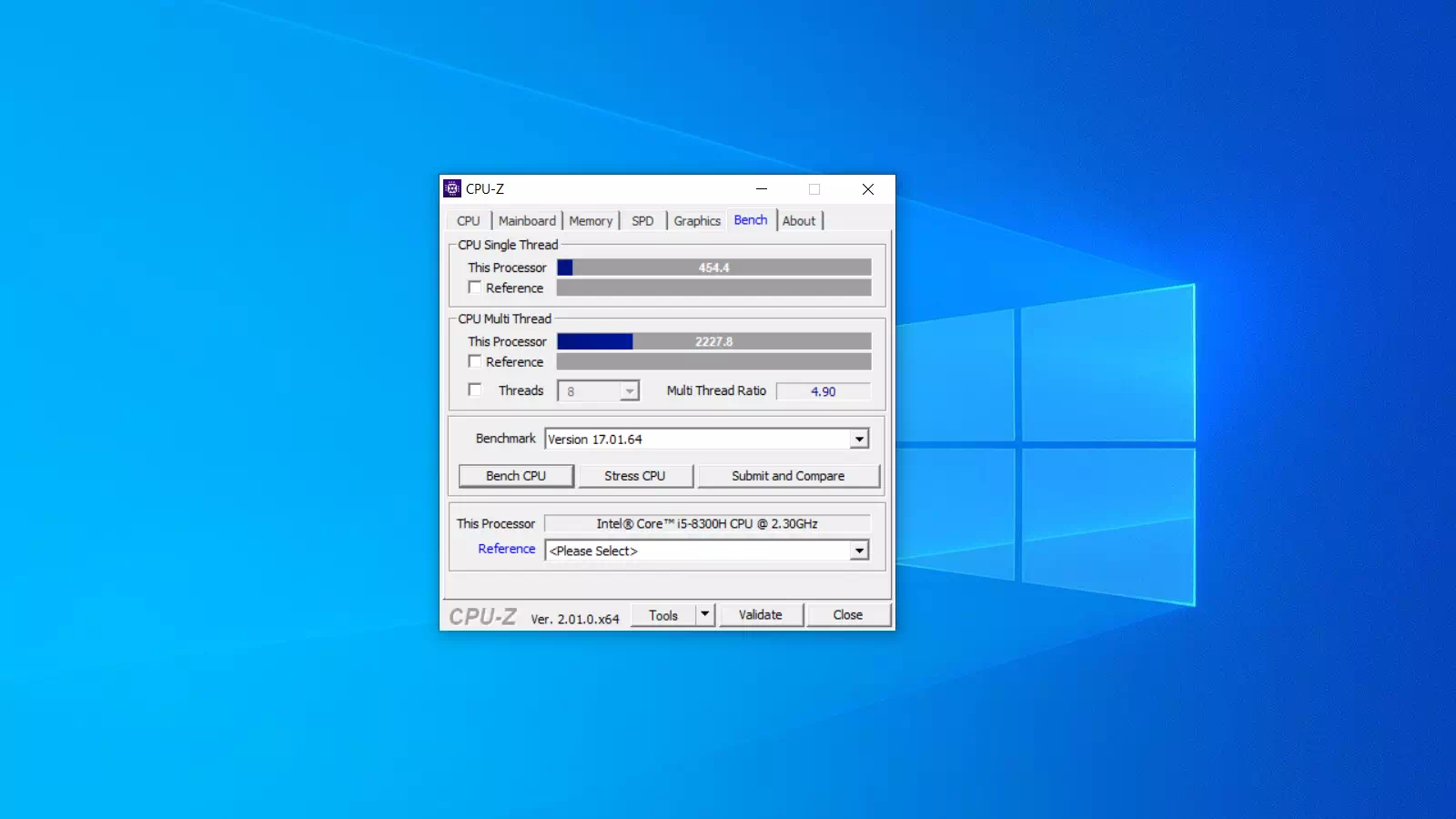Switch to the CPU tab

tap(469, 221)
